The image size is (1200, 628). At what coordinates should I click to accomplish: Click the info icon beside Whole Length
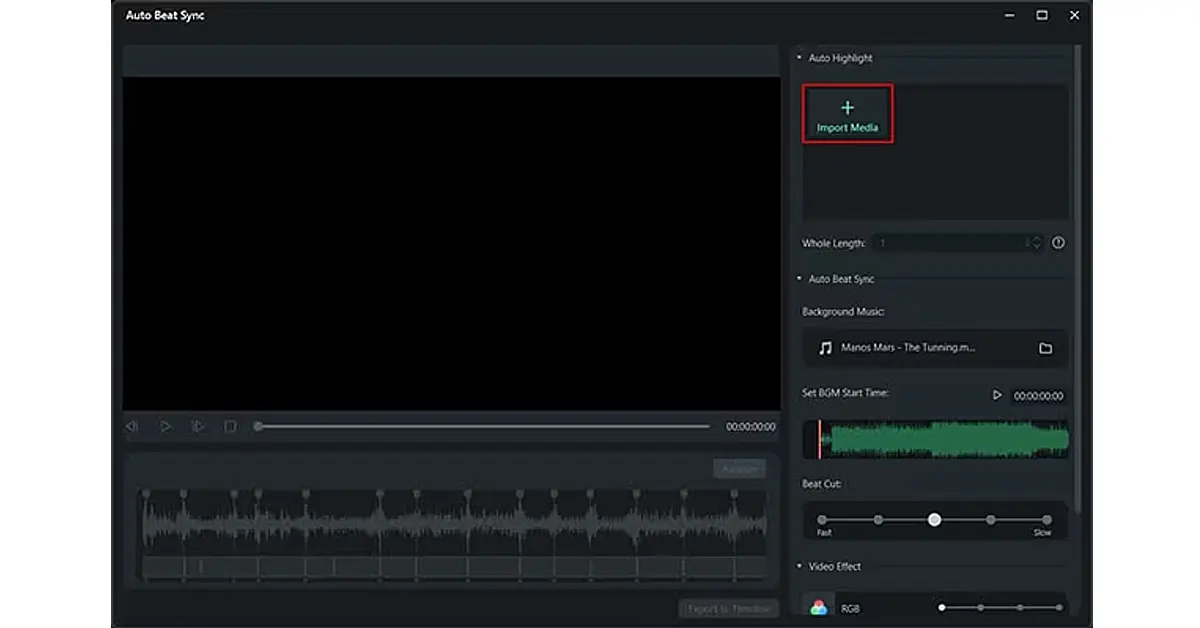[1058, 243]
